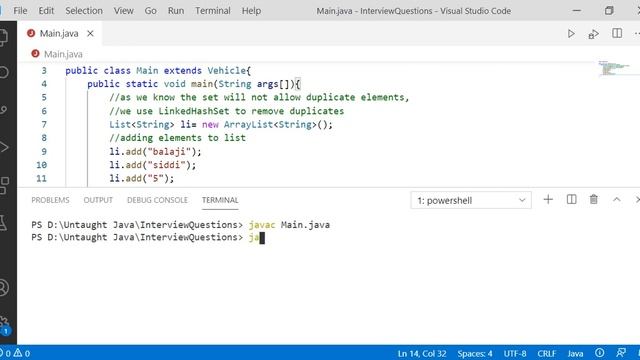
Task: Close the Main.java tab
Action: pos(90,33)
